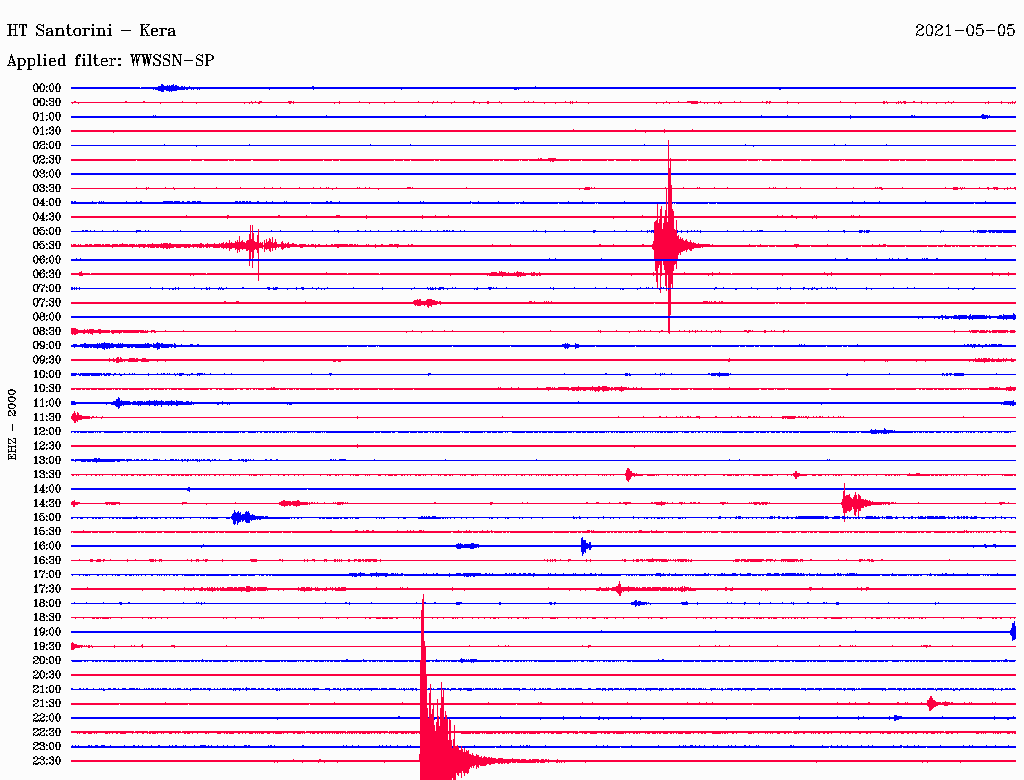Viewport: 1024px width, 780px height.
Task: Select the 21:30 time label
Action: (47, 704)
